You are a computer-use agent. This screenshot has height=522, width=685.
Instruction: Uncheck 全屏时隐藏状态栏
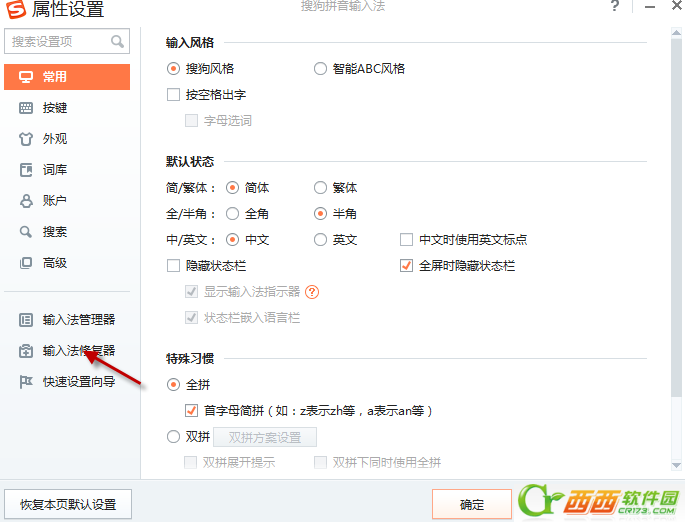tap(406, 266)
